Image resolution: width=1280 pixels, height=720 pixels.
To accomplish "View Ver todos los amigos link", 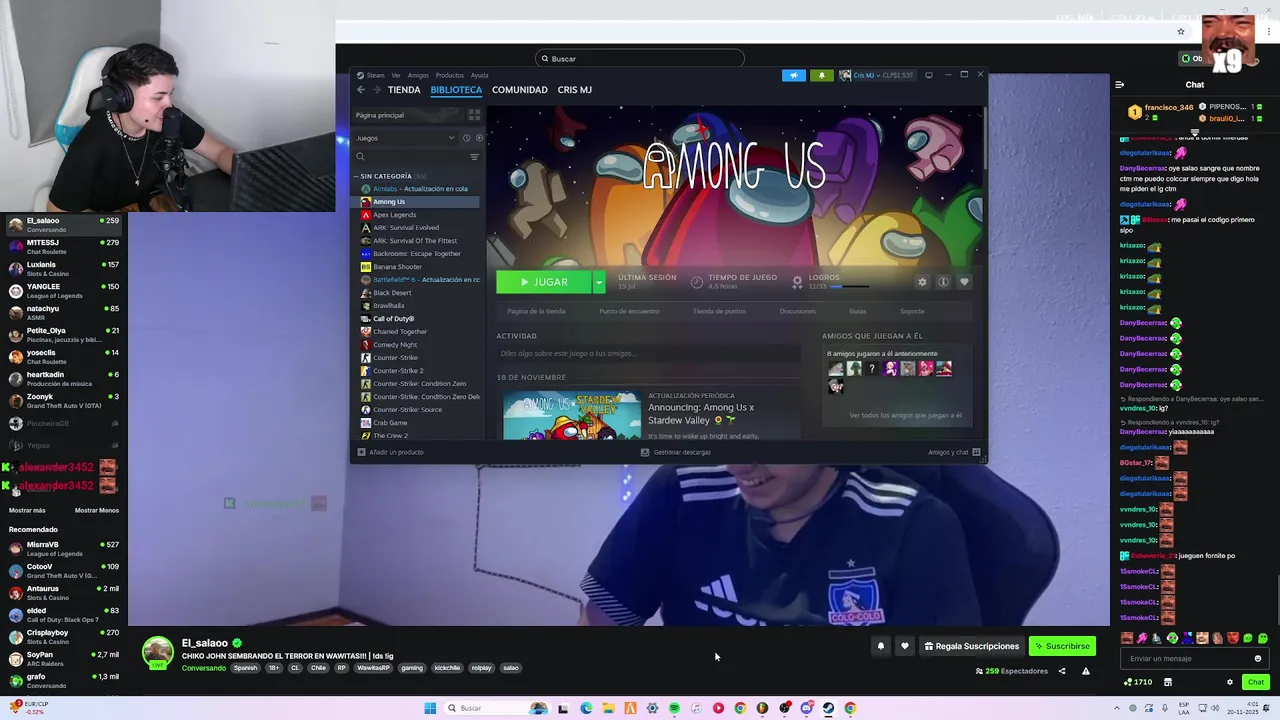I will (x=905, y=415).
